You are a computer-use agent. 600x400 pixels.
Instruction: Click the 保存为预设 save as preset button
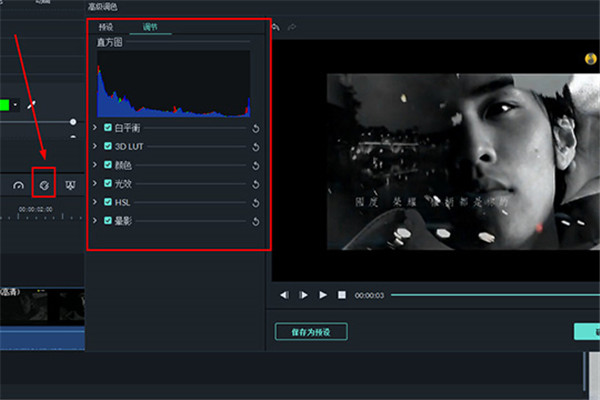pyautogui.click(x=311, y=332)
